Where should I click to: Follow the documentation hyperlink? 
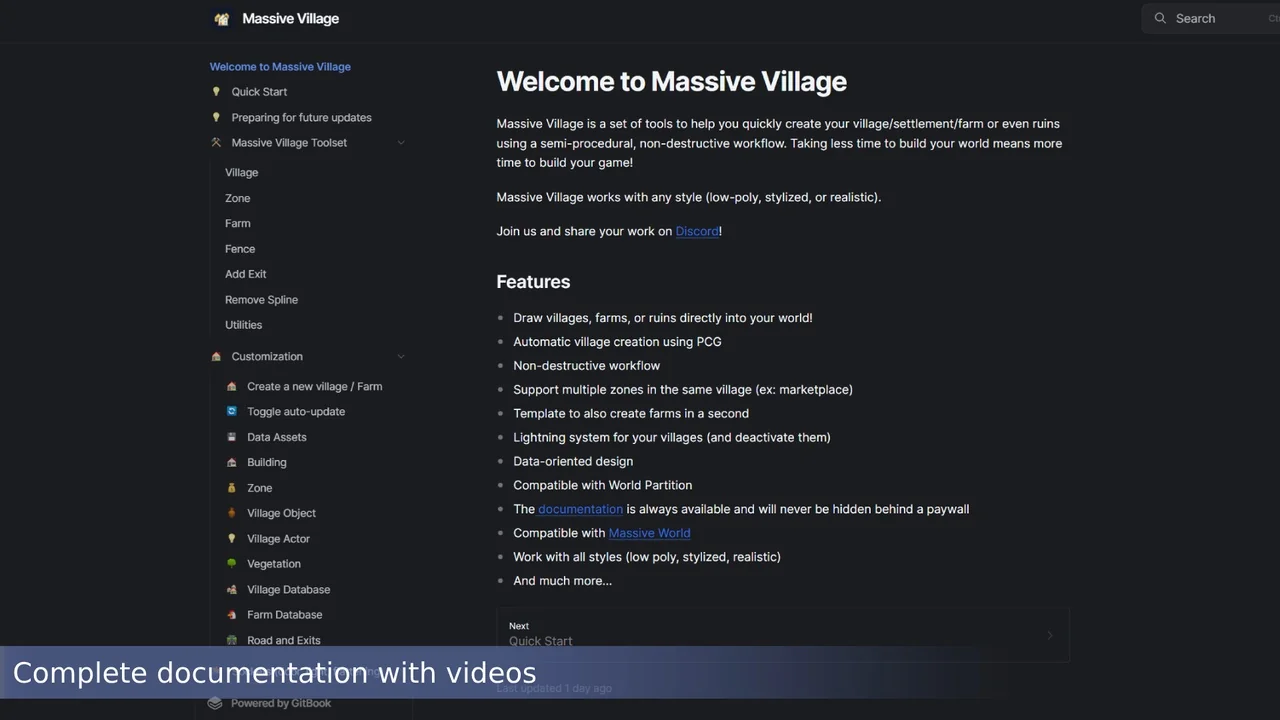click(x=580, y=509)
